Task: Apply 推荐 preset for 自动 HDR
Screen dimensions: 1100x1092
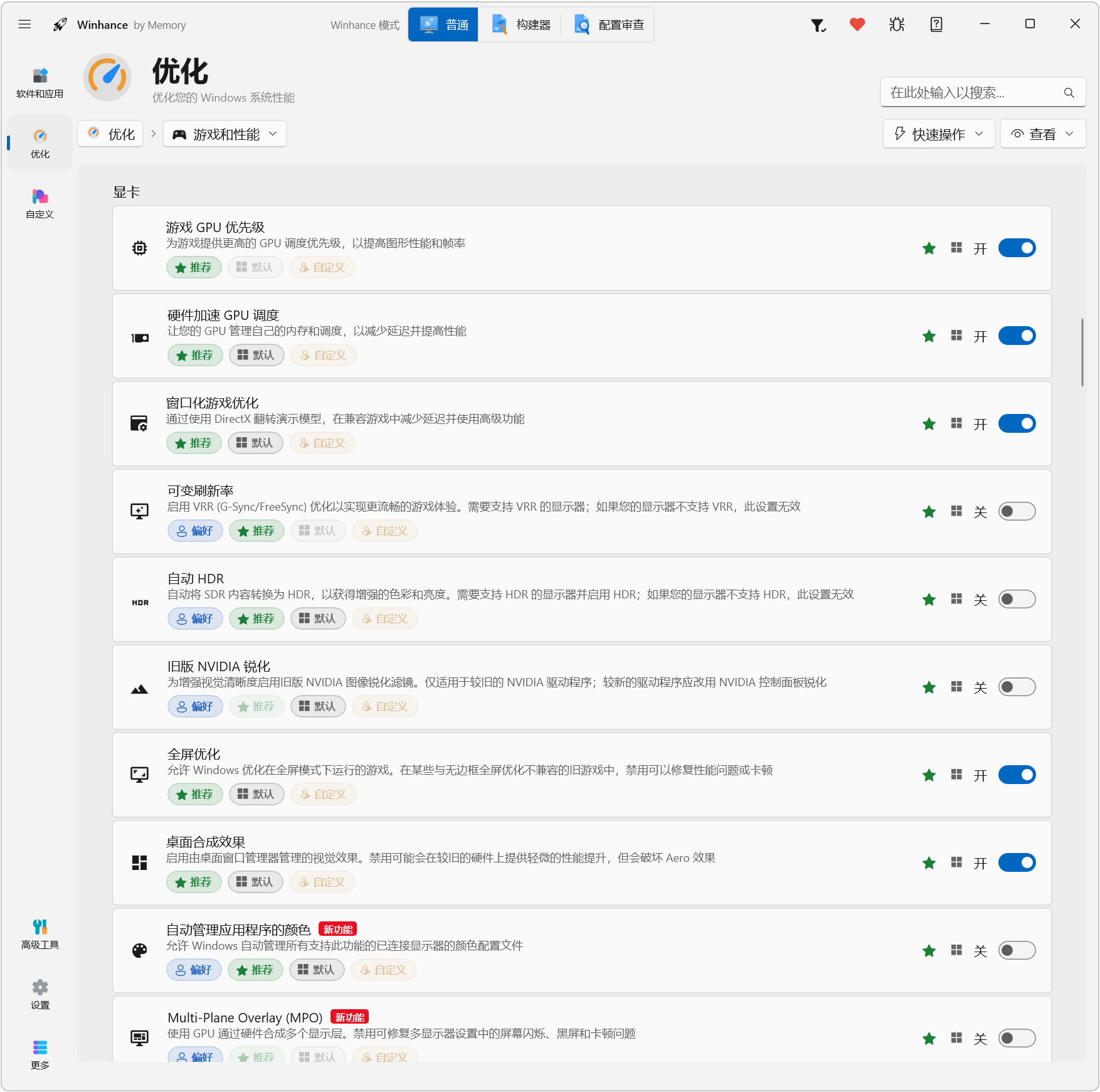Action: [256, 619]
